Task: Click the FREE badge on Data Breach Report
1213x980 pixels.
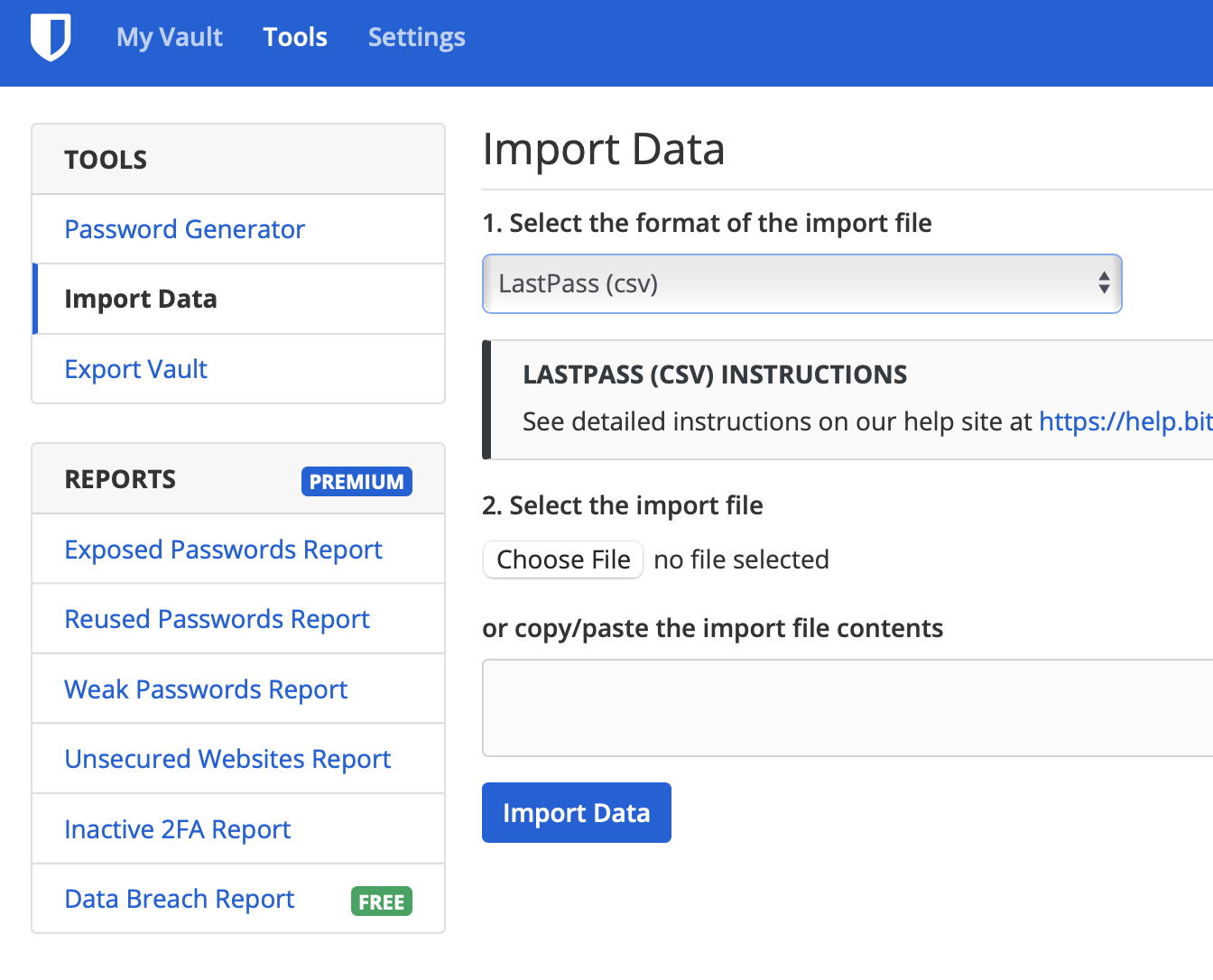Action: tap(382, 901)
